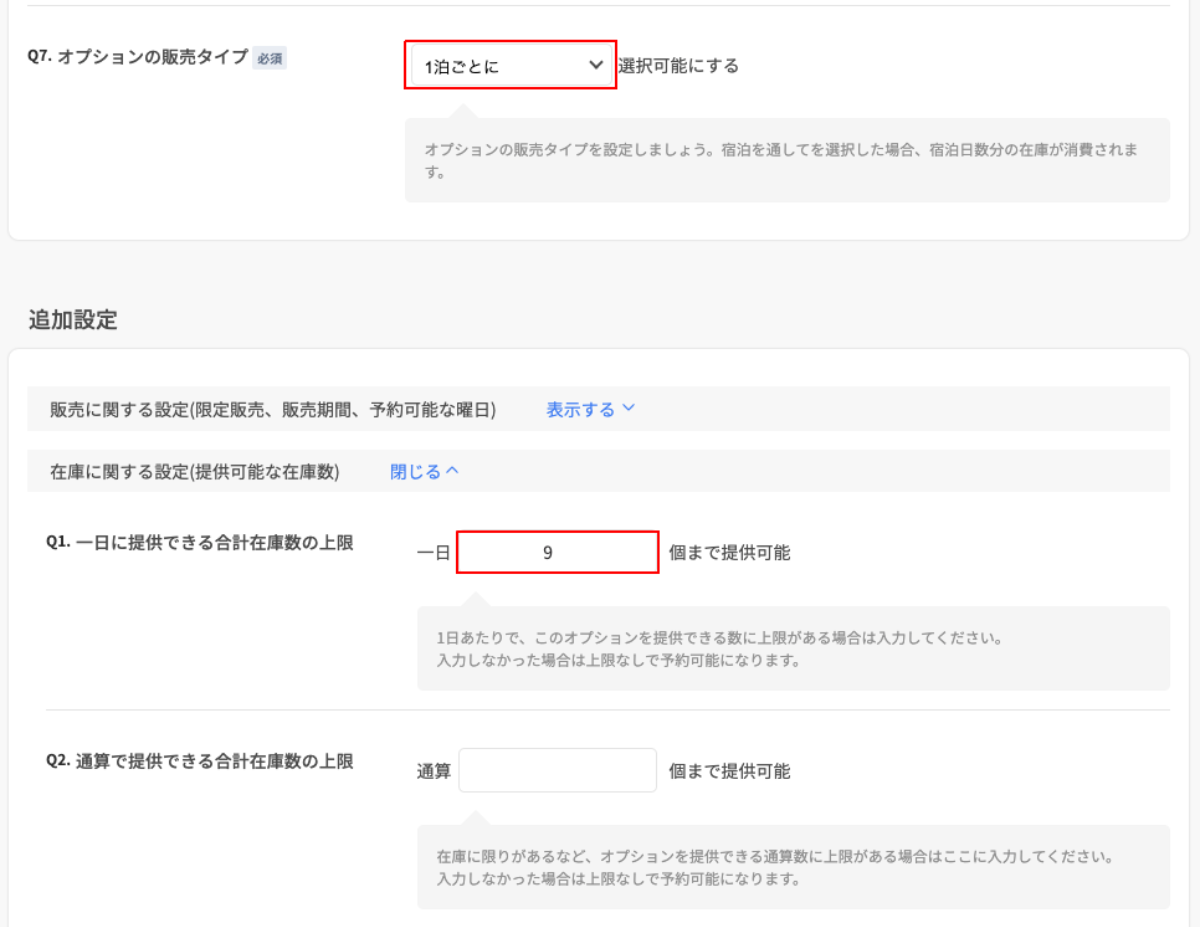
Task: Click the 追加設定 section heading
Action: (x=73, y=321)
